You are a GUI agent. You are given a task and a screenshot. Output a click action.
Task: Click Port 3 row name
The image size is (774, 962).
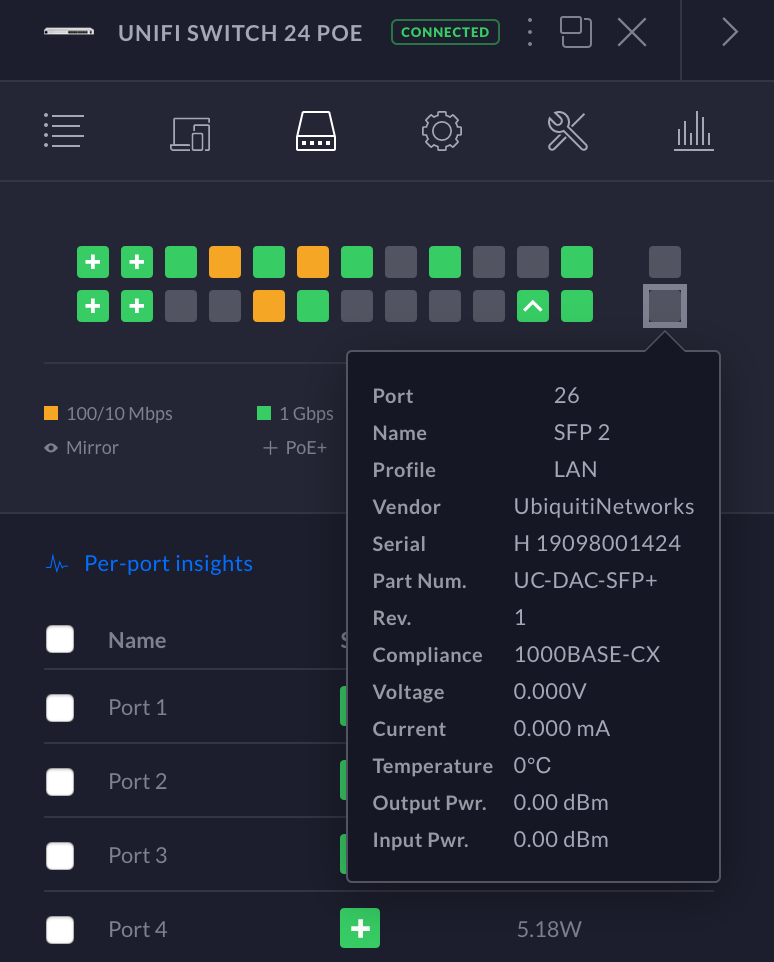click(x=137, y=855)
